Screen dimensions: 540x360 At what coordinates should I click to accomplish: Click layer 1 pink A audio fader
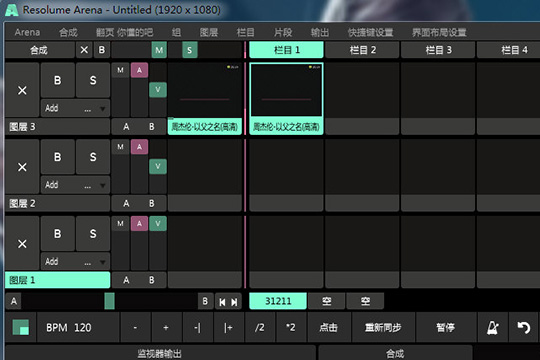pyautogui.click(x=139, y=224)
